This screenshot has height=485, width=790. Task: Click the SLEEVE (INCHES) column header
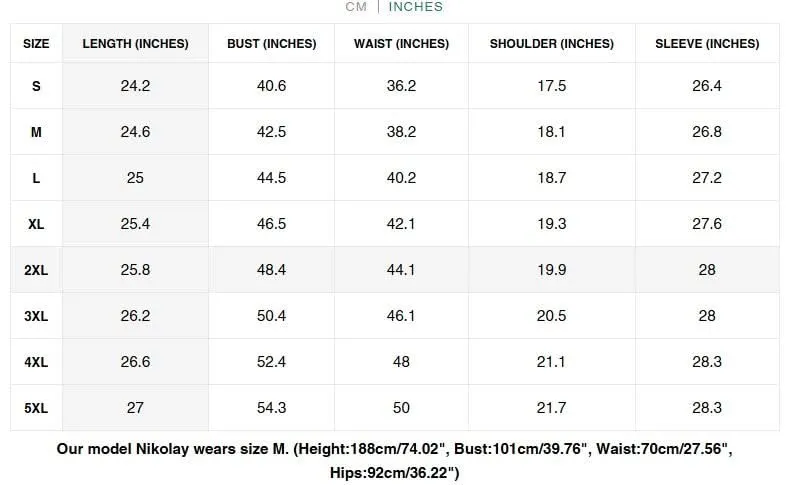tap(707, 44)
